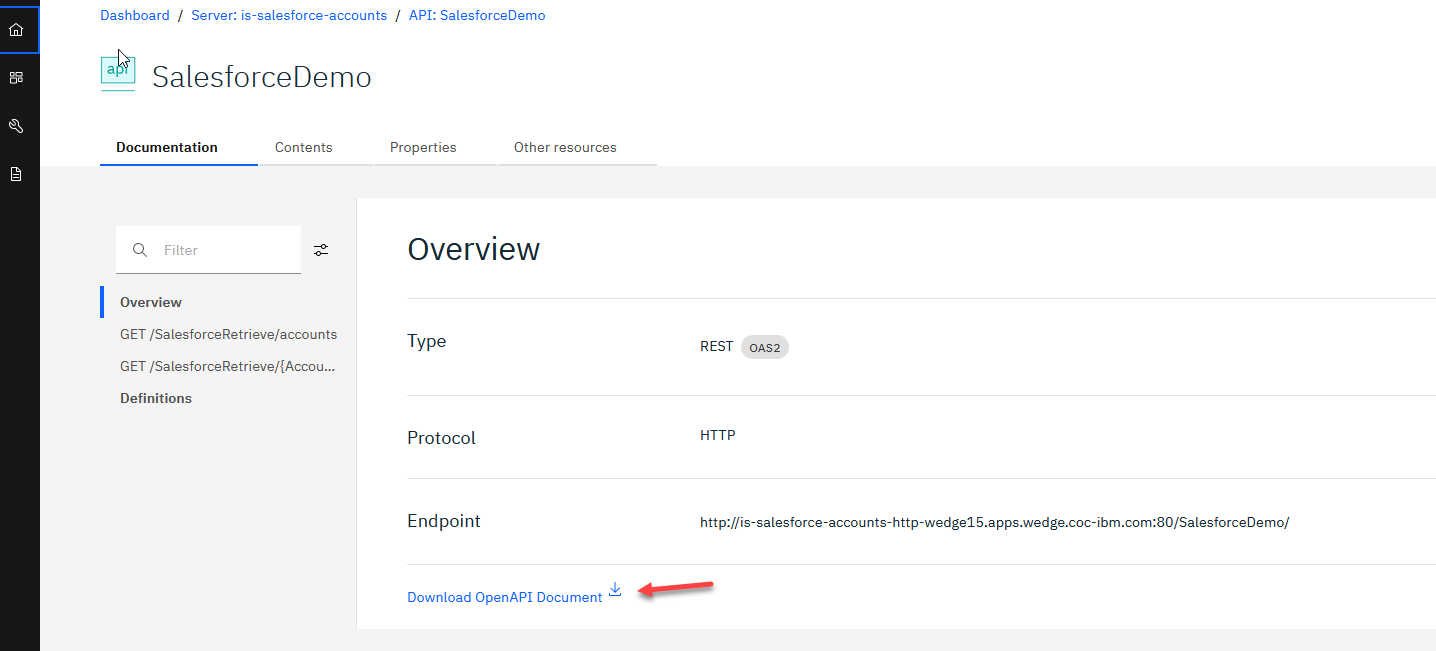Select Definitions in the navigation list

(x=156, y=398)
